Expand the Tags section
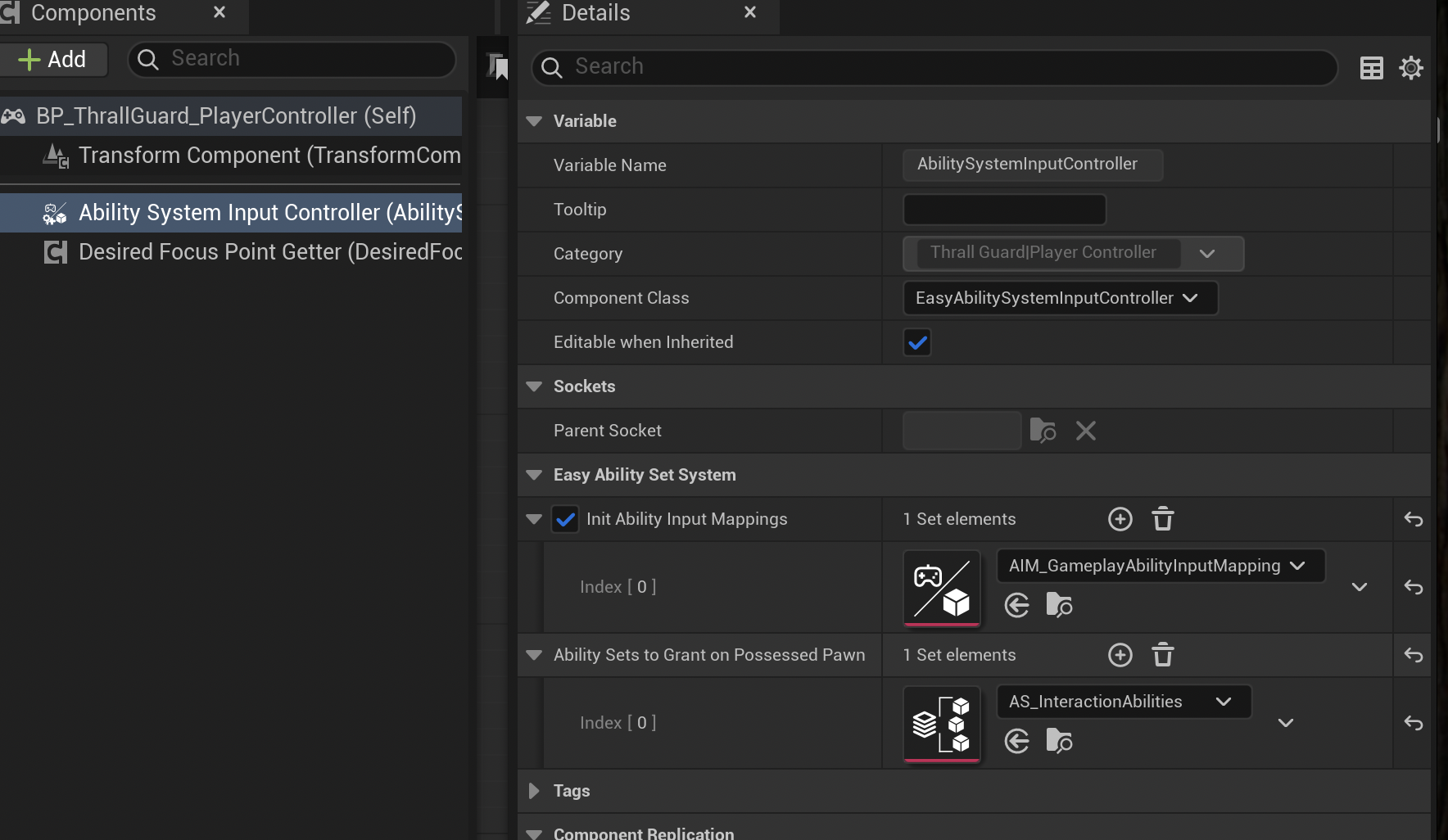This screenshot has height=840, width=1448. pos(535,790)
